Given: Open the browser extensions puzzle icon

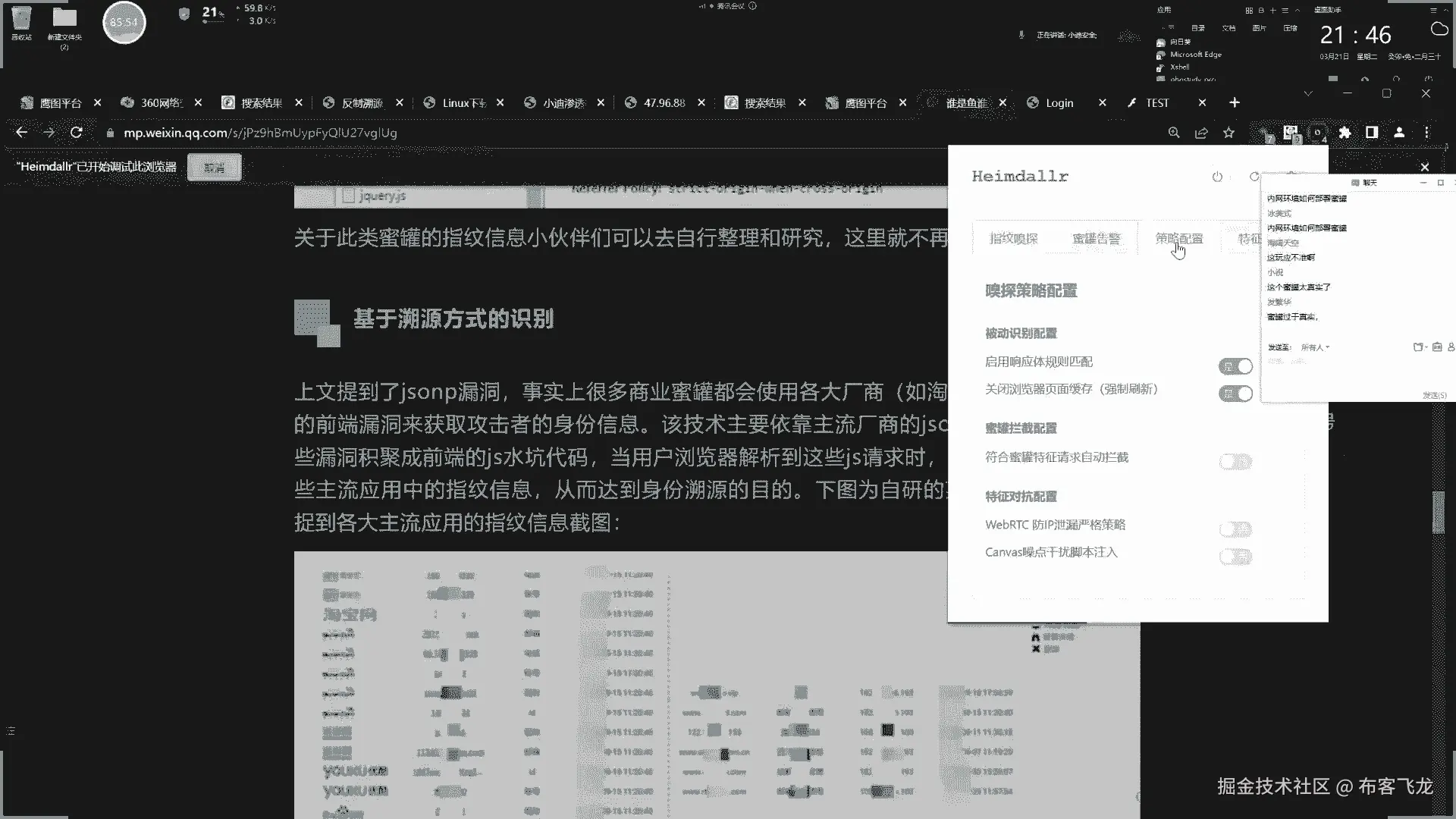Looking at the screenshot, I should 1345,133.
